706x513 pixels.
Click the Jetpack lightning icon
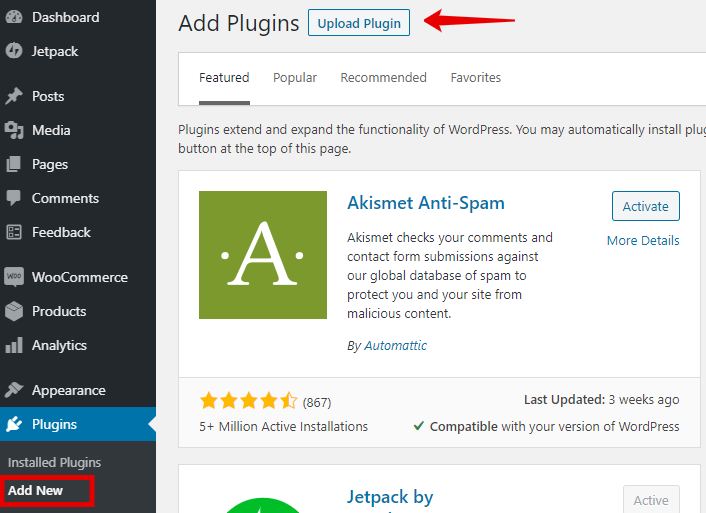14,51
